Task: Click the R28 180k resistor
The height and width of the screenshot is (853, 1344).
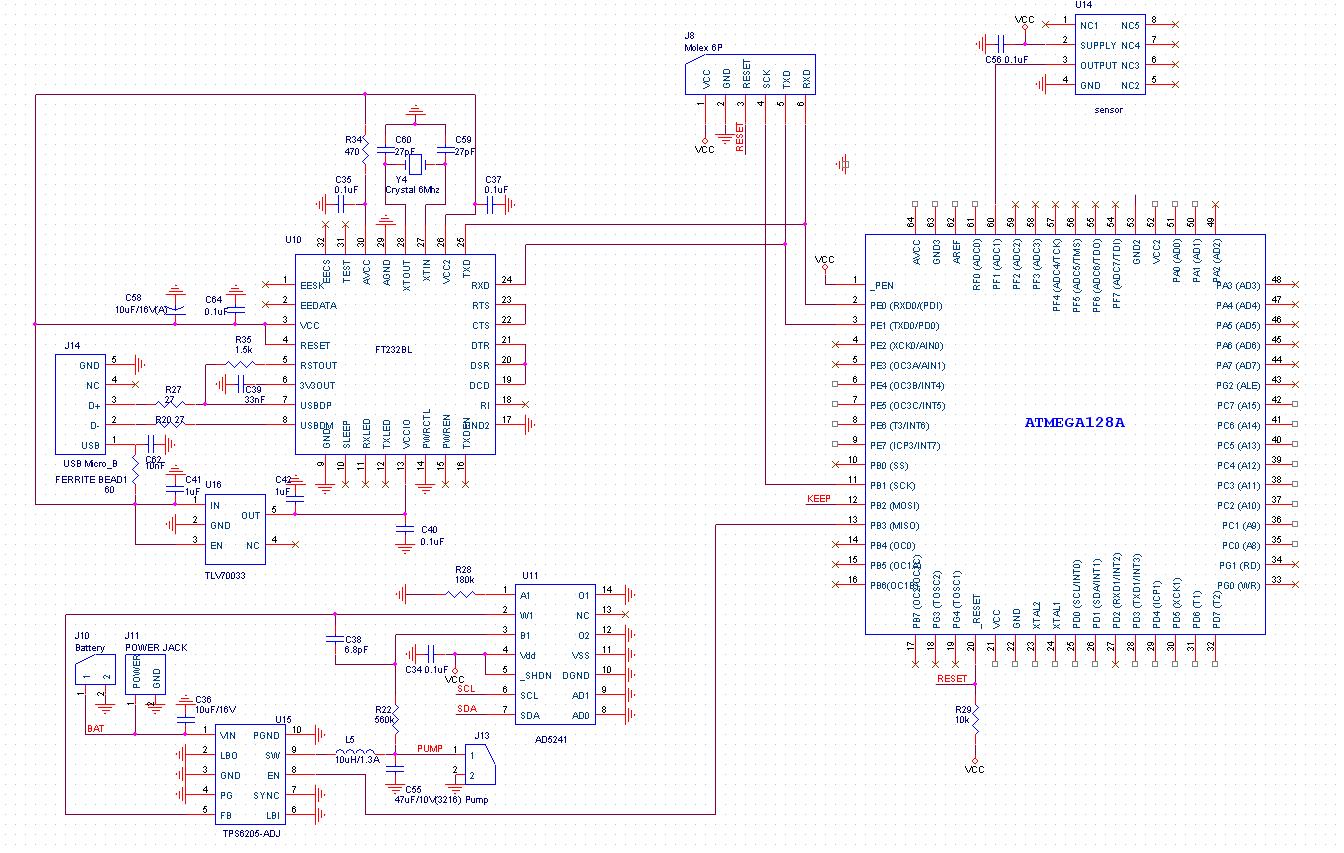Action: (x=461, y=594)
